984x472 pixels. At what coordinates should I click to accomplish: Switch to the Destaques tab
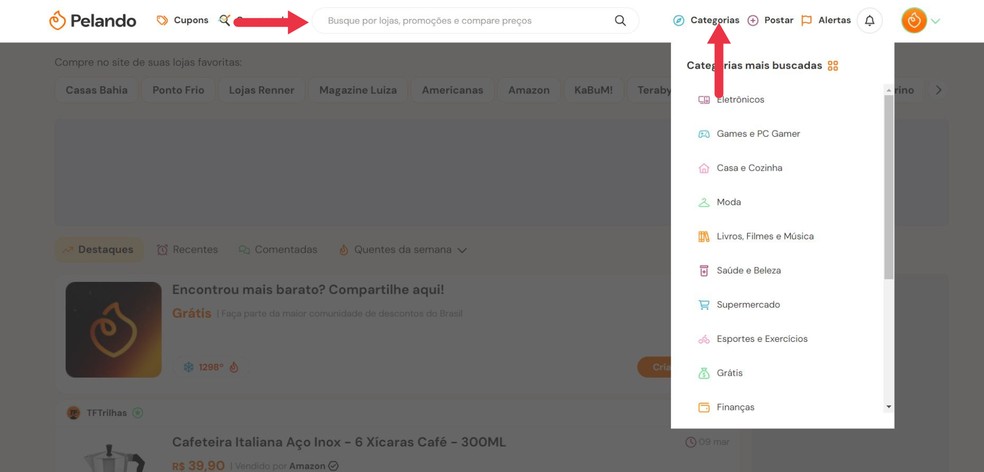(x=99, y=250)
